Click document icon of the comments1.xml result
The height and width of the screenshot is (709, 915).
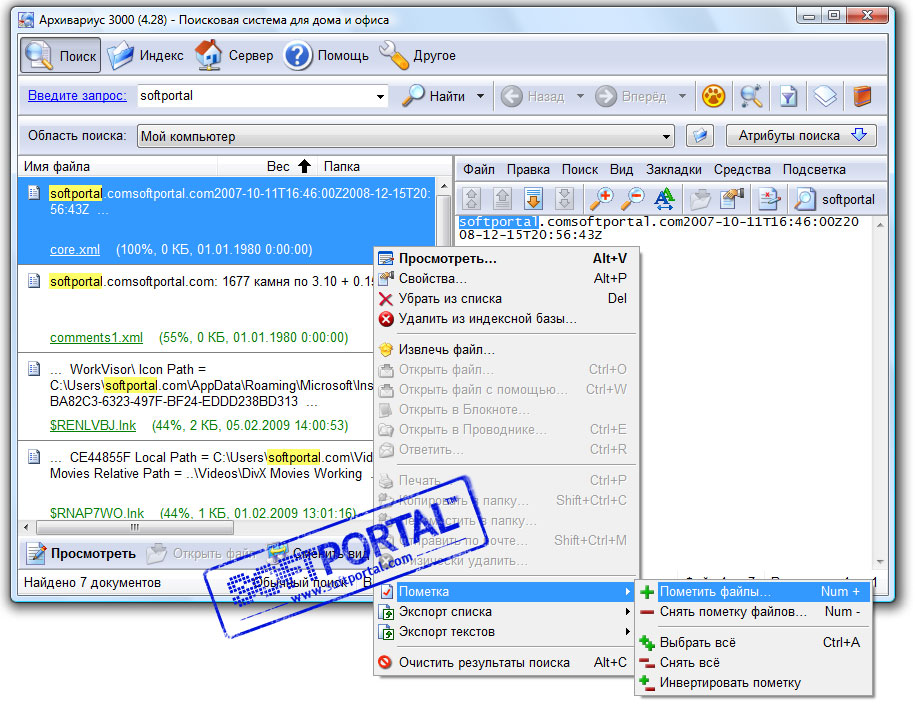tap(34, 281)
